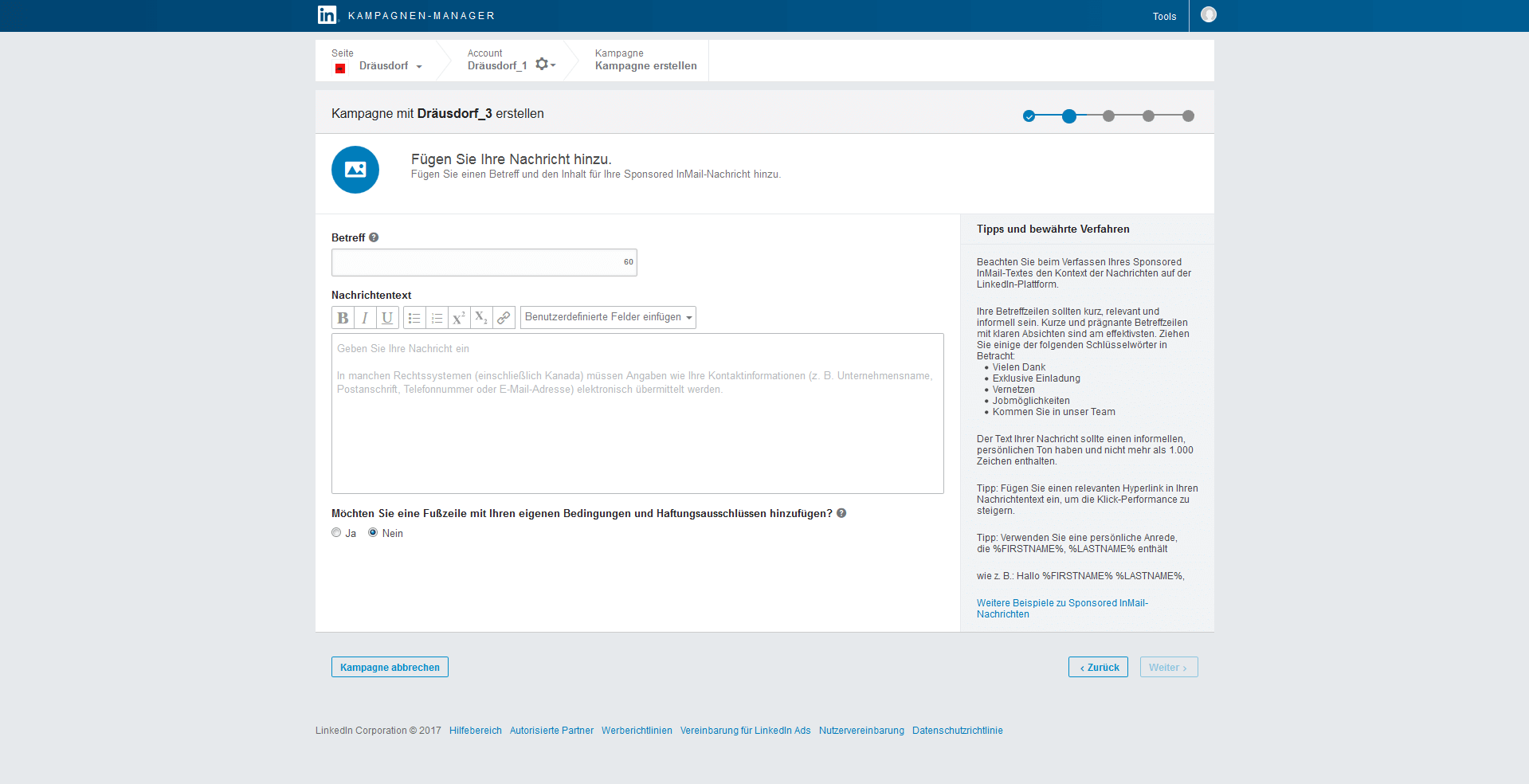
Task: Click the first completed progress step
Action: [1029, 116]
